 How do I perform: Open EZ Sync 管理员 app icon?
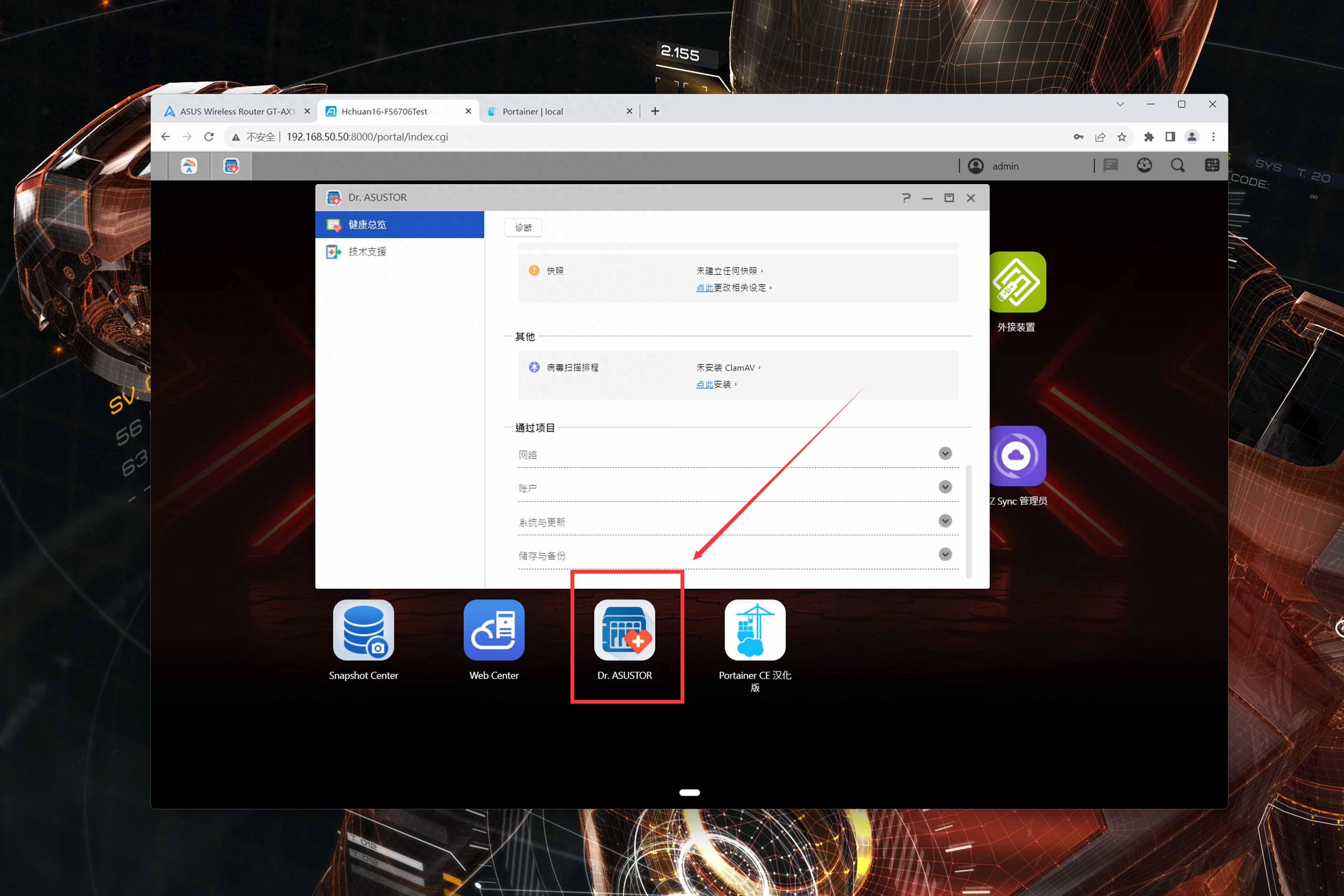pyautogui.click(x=1018, y=456)
